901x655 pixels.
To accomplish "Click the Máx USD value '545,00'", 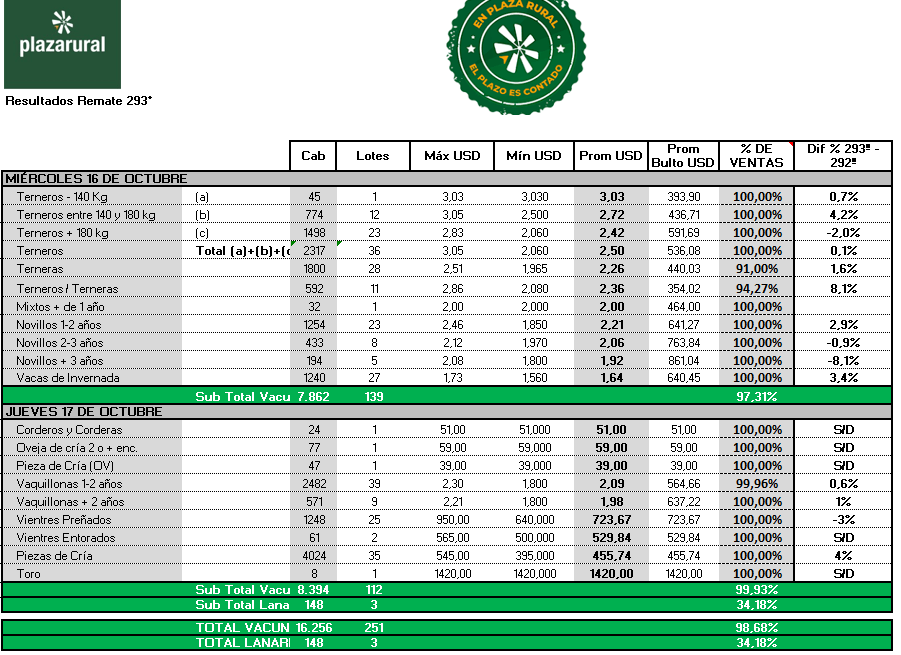I will [x=453, y=556].
